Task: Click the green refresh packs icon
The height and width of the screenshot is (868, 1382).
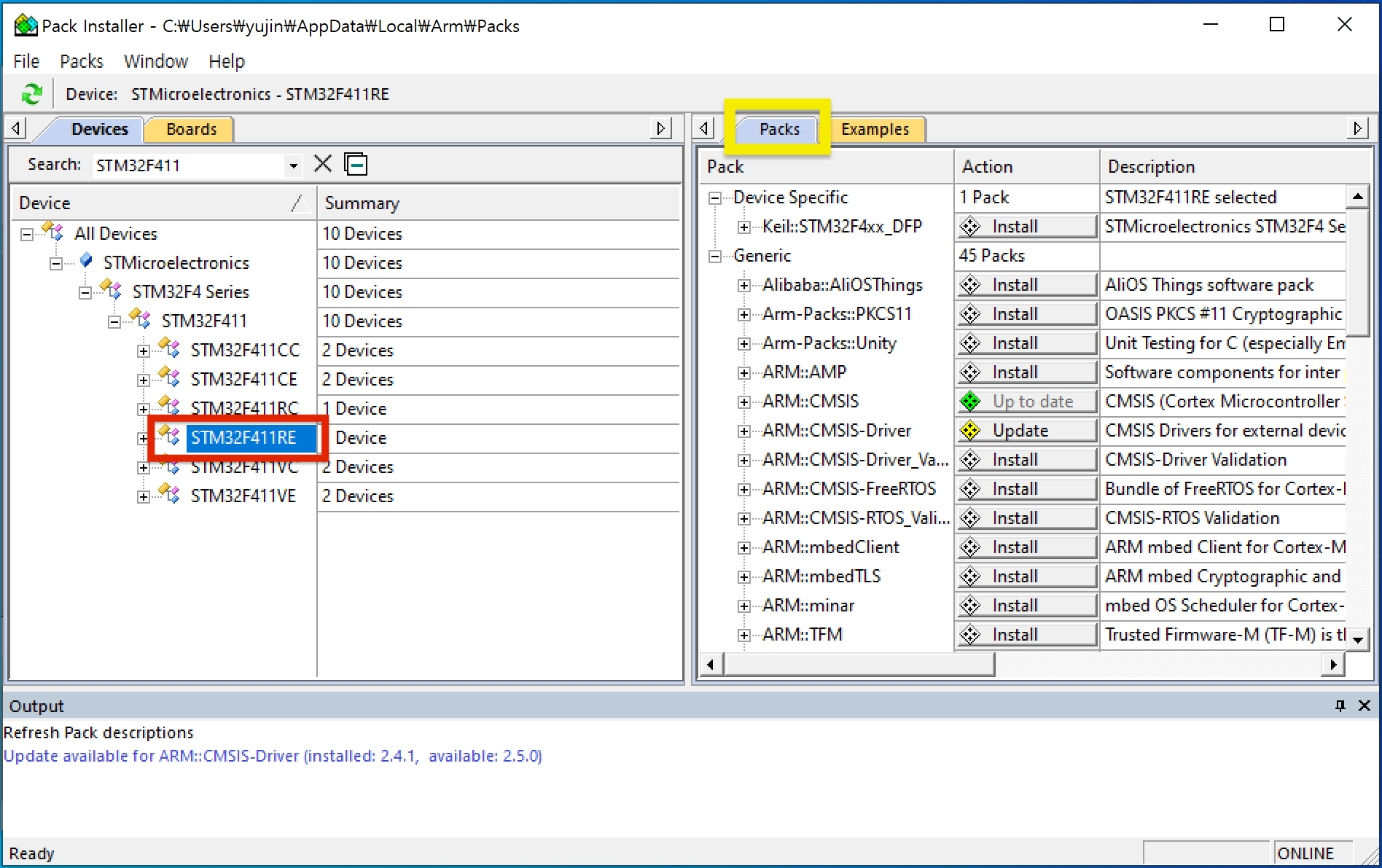Action: [31, 94]
